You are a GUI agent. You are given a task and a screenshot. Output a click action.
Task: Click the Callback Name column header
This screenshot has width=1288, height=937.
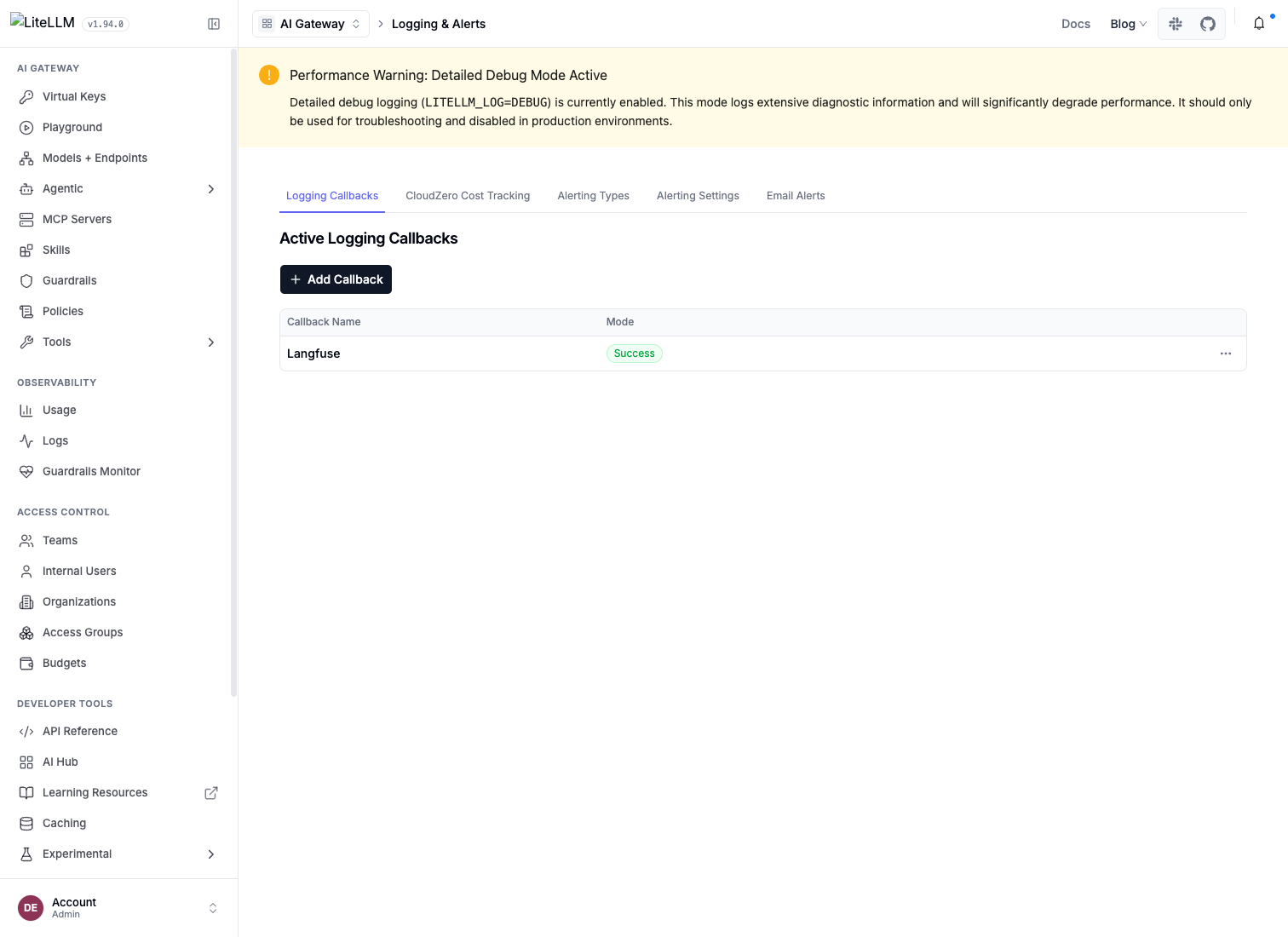point(324,322)
